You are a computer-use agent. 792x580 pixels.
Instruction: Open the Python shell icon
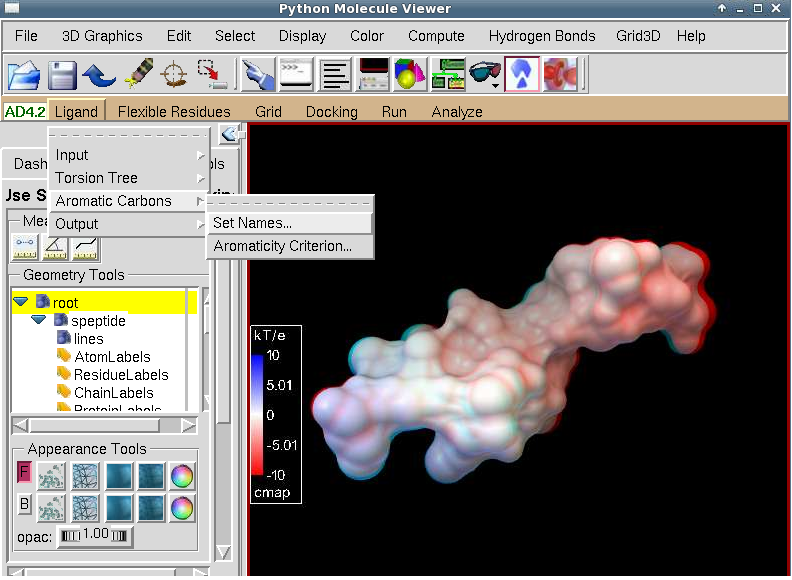296,74
